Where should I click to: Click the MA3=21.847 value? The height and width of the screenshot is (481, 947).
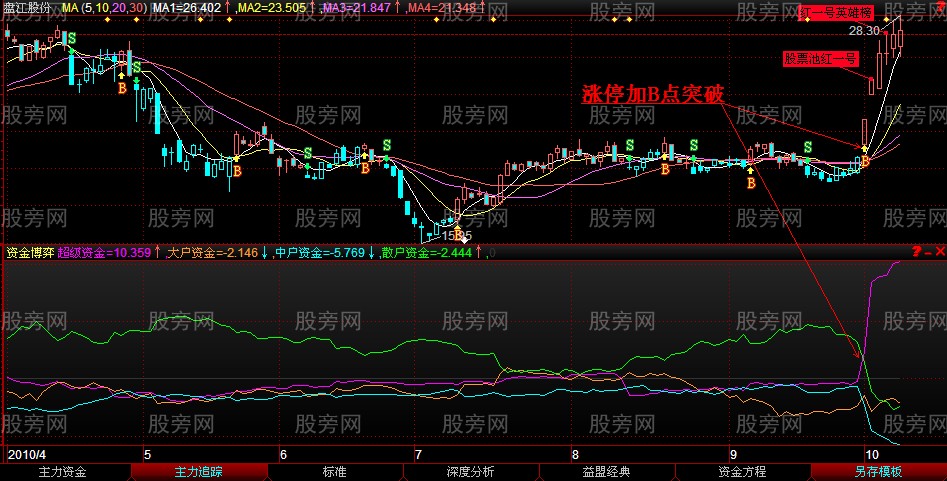pyautogui.click(x=357, y=7)
